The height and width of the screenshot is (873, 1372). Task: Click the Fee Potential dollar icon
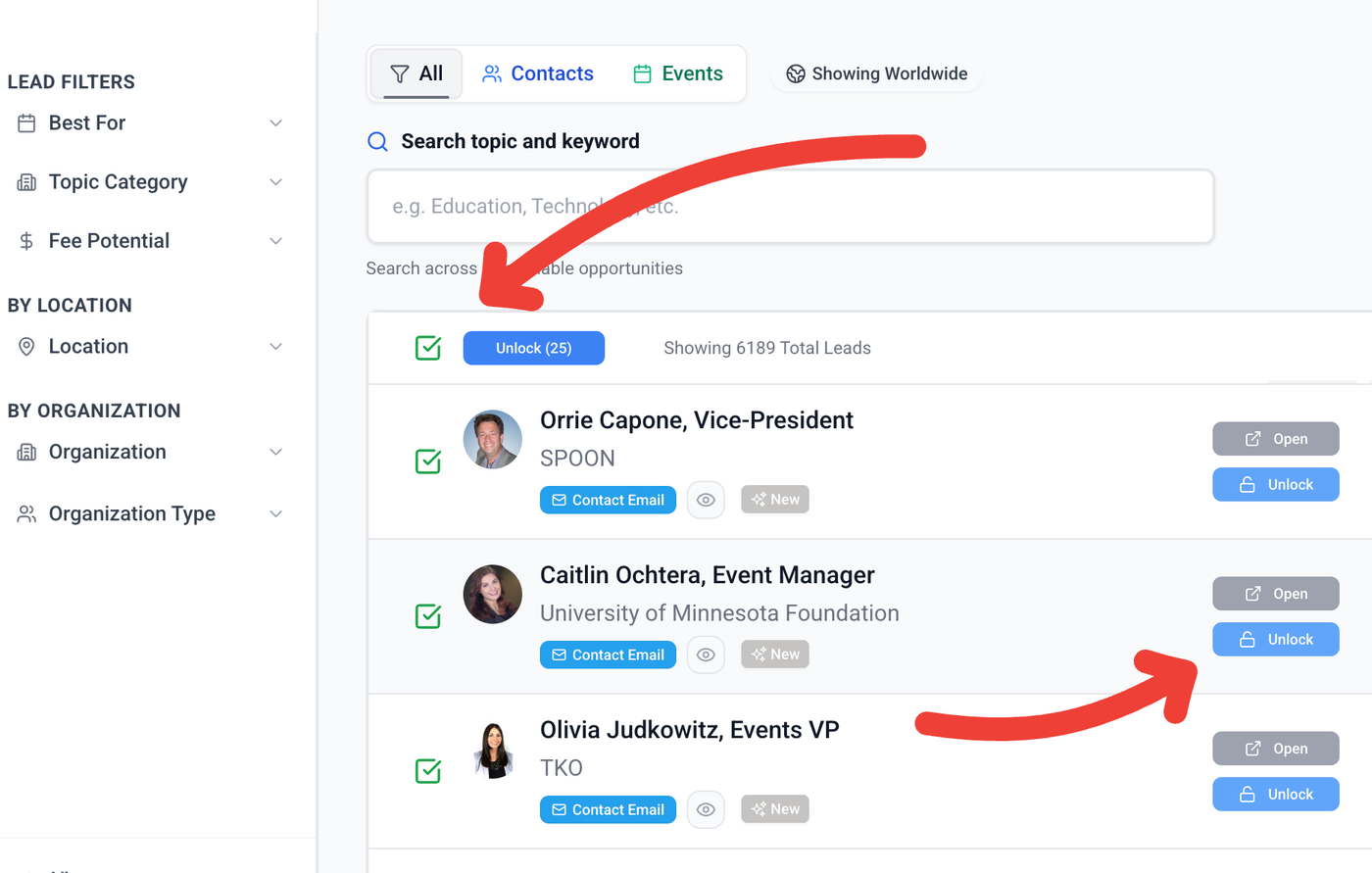click(x=26, y=241)
